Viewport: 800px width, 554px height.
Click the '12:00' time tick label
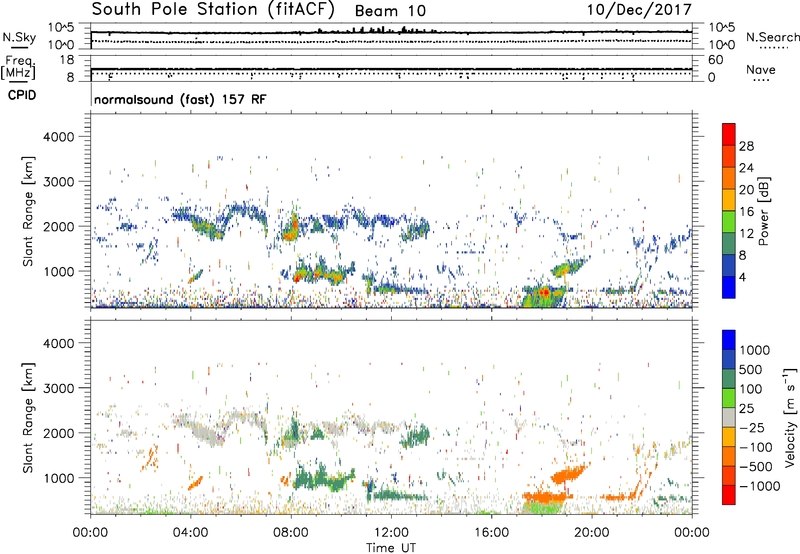[391, 533]
